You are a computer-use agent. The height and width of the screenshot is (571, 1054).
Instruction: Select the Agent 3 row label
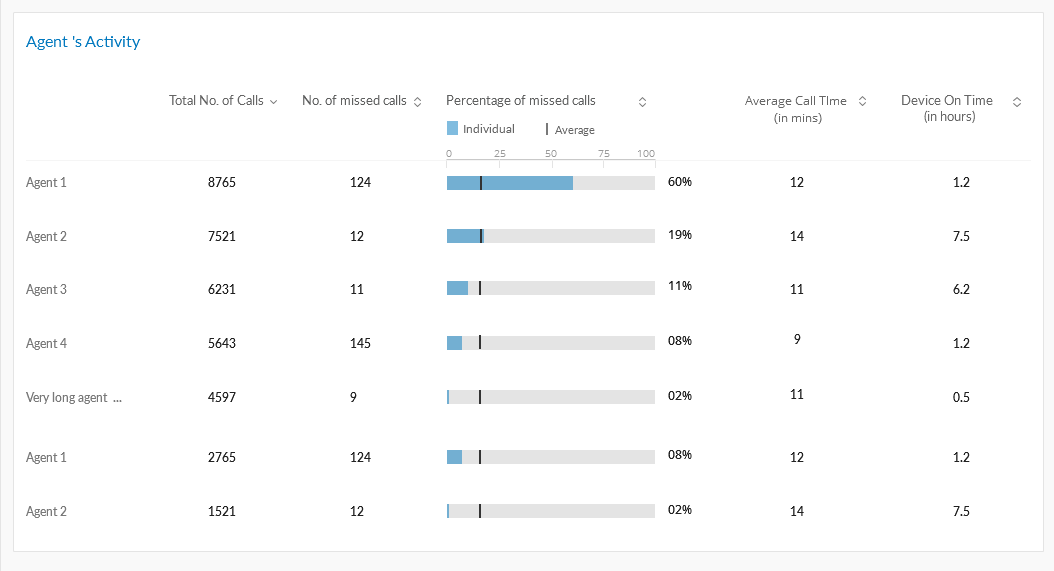click(x=46, y=290)
